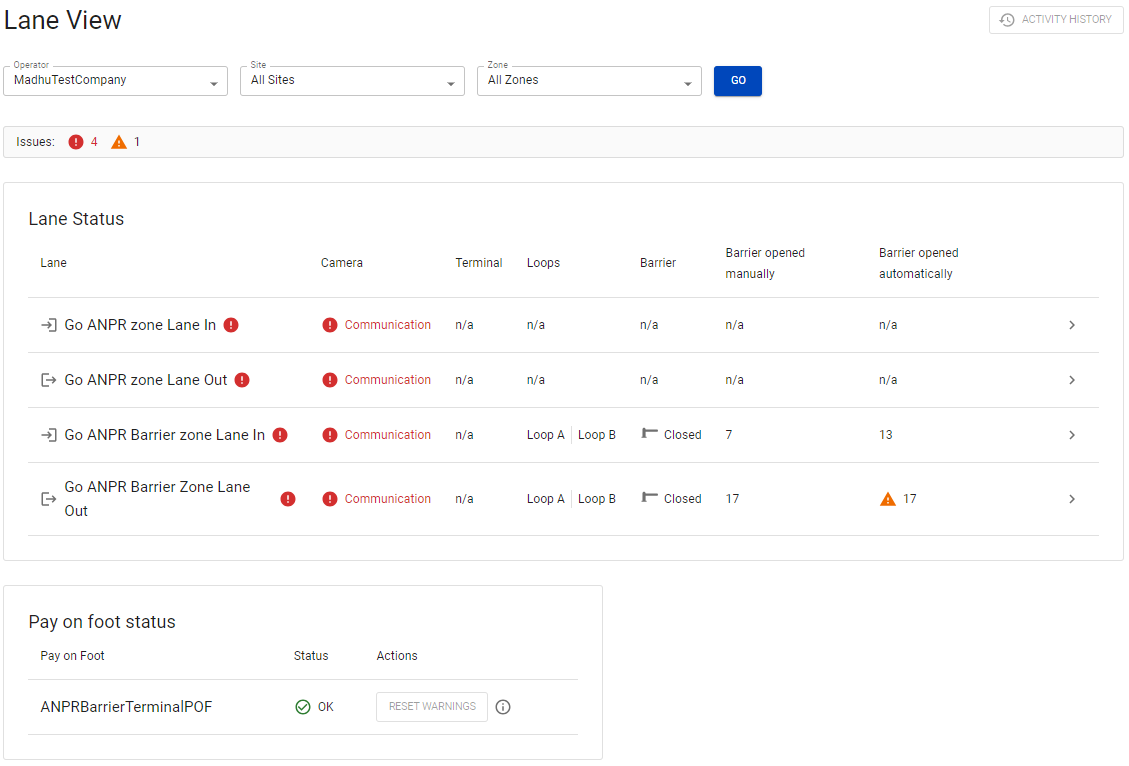
Task: Click camera error icon in Go ANPR Barrier Zone Lane Out row
Action: point(330,499)
